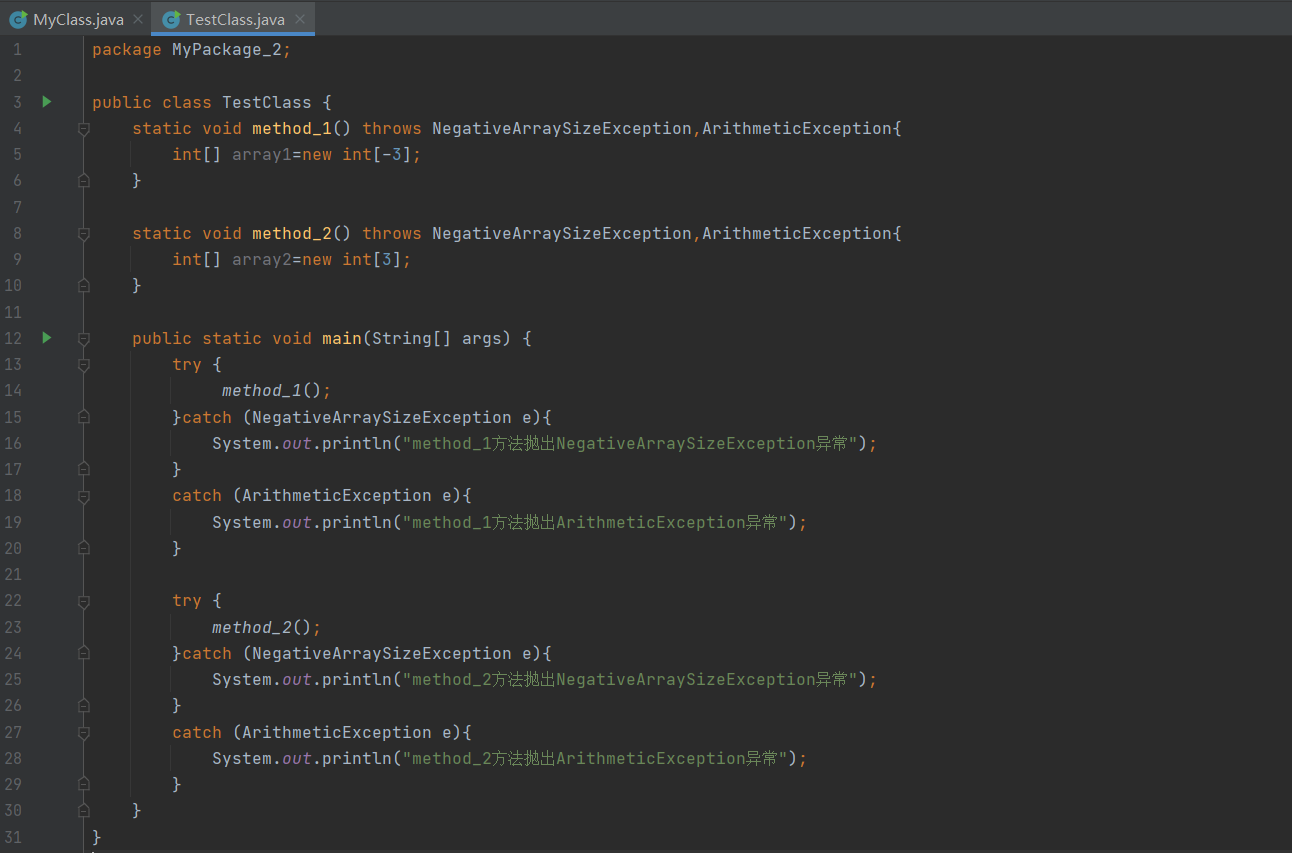Click line number 21 in the gutter
This screenshot has height=853, width=1292.
click(13, 574)
